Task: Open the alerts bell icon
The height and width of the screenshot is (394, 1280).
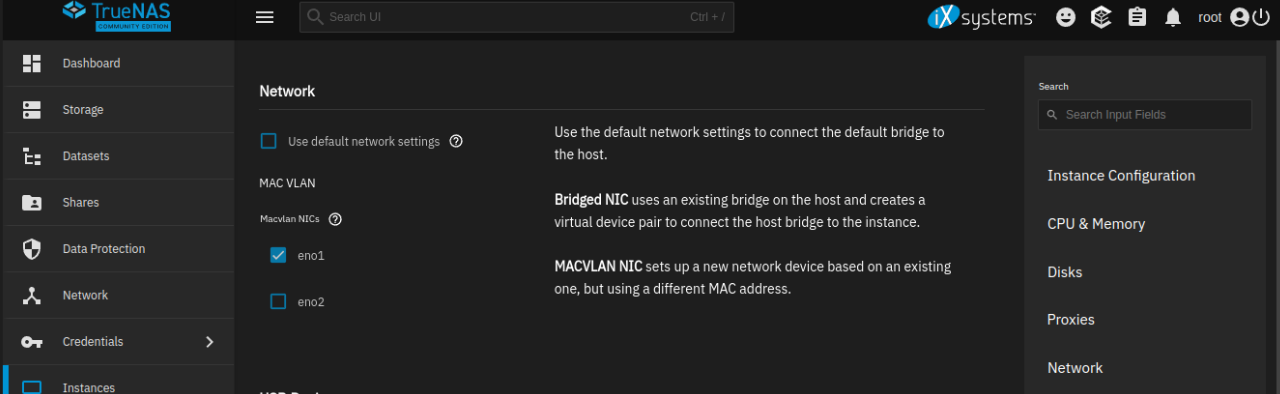Action: pos(1173,17)
